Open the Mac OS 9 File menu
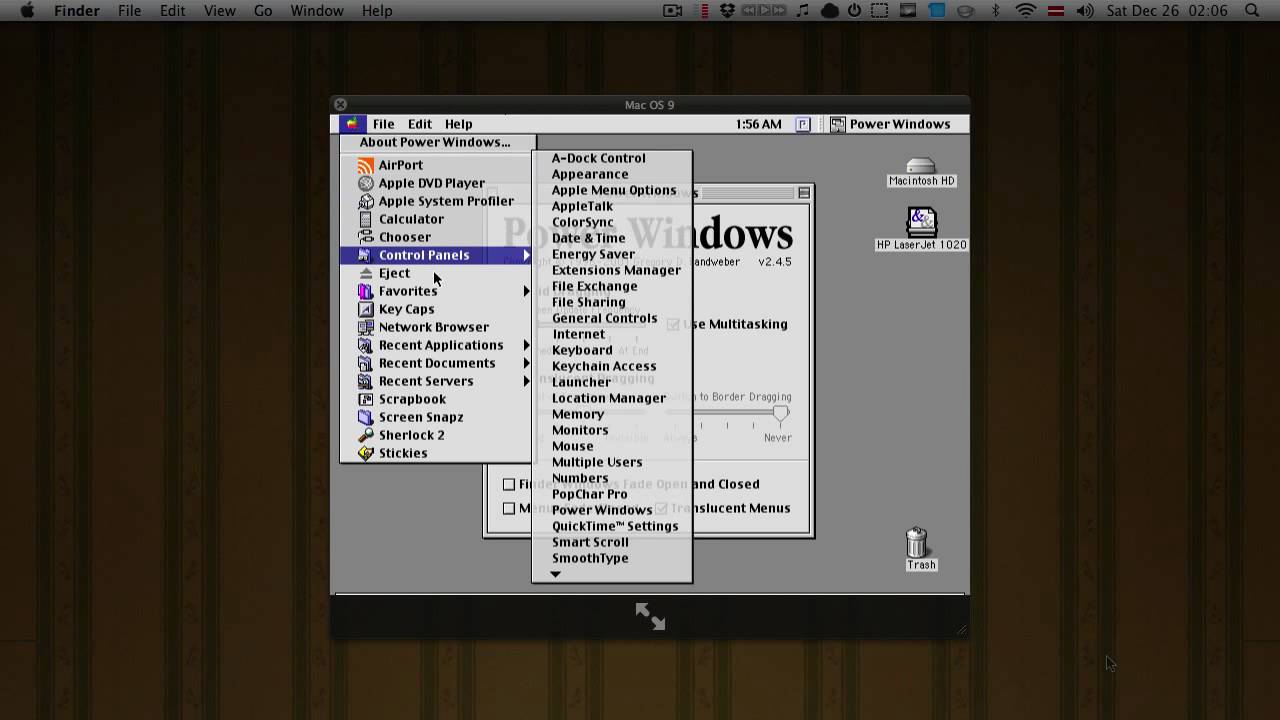Viewport: 1280px width, 720px height. point(383,124)
